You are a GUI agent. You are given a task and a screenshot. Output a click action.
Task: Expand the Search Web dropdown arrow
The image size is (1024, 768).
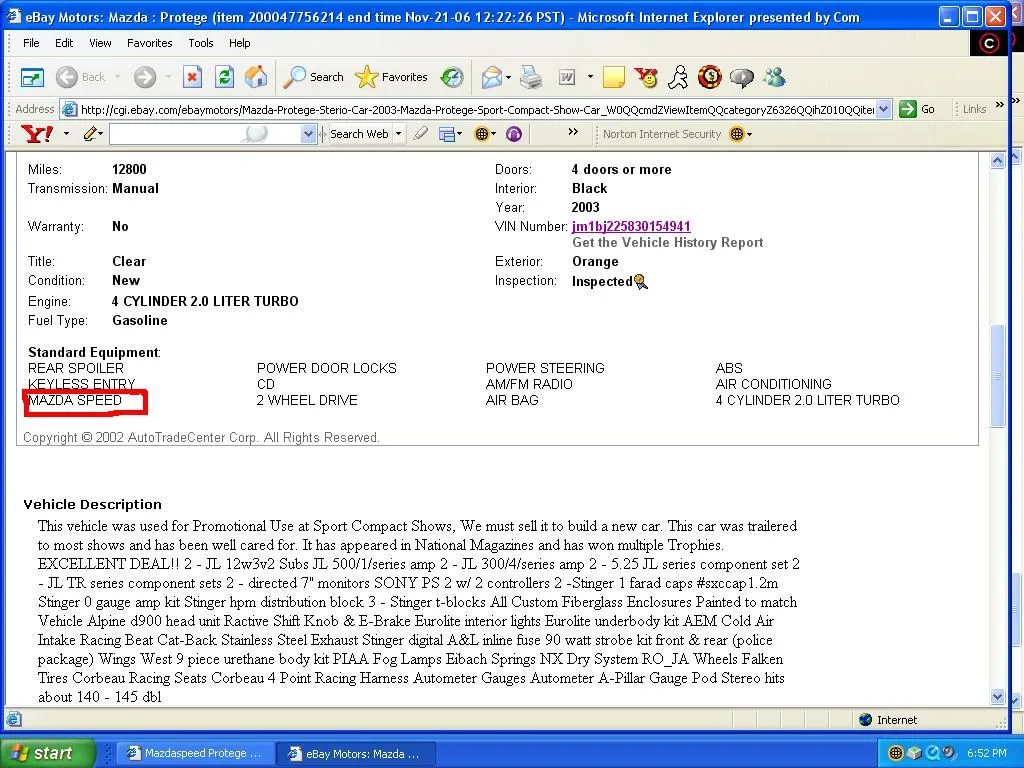click(398, 134)
